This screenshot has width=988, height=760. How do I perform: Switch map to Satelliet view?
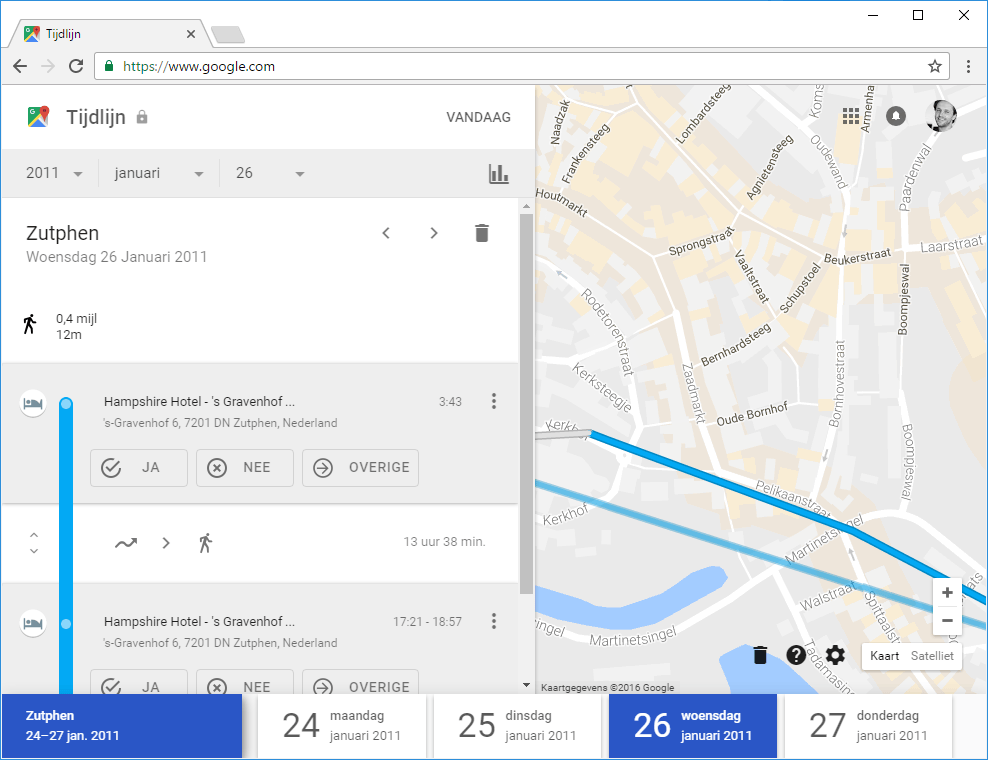(x=933, y=656)
